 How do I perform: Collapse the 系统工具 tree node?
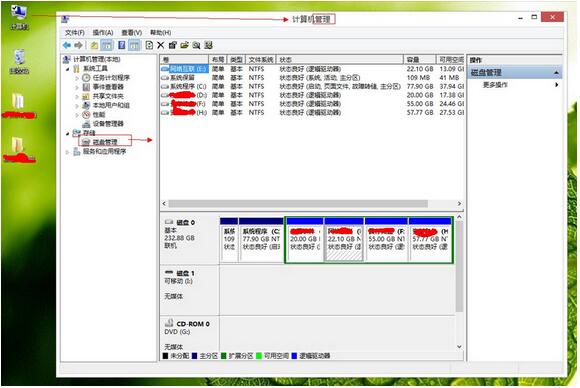(68, 69)
